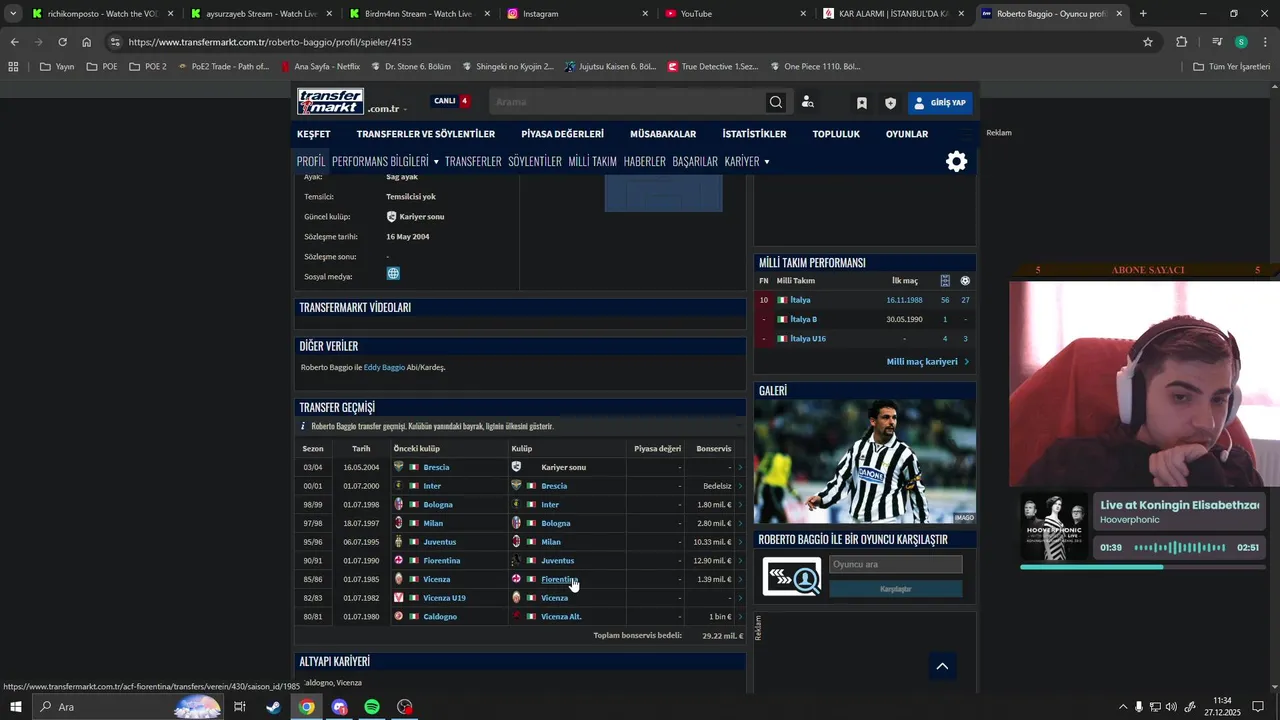
Task: Click the Brescia crest in previous club column
Action: click(x=399, y=467)
